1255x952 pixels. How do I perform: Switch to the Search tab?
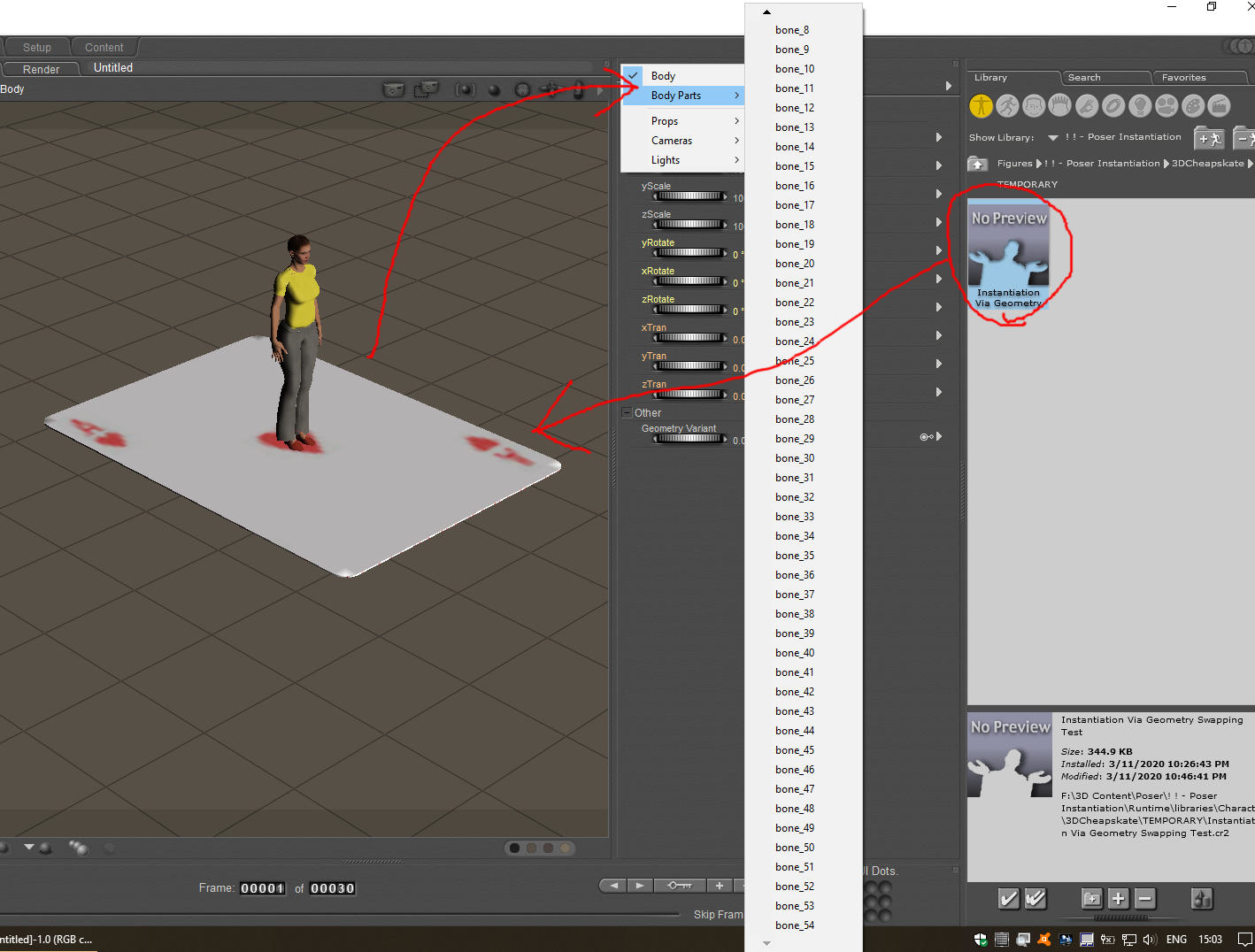1084,78
